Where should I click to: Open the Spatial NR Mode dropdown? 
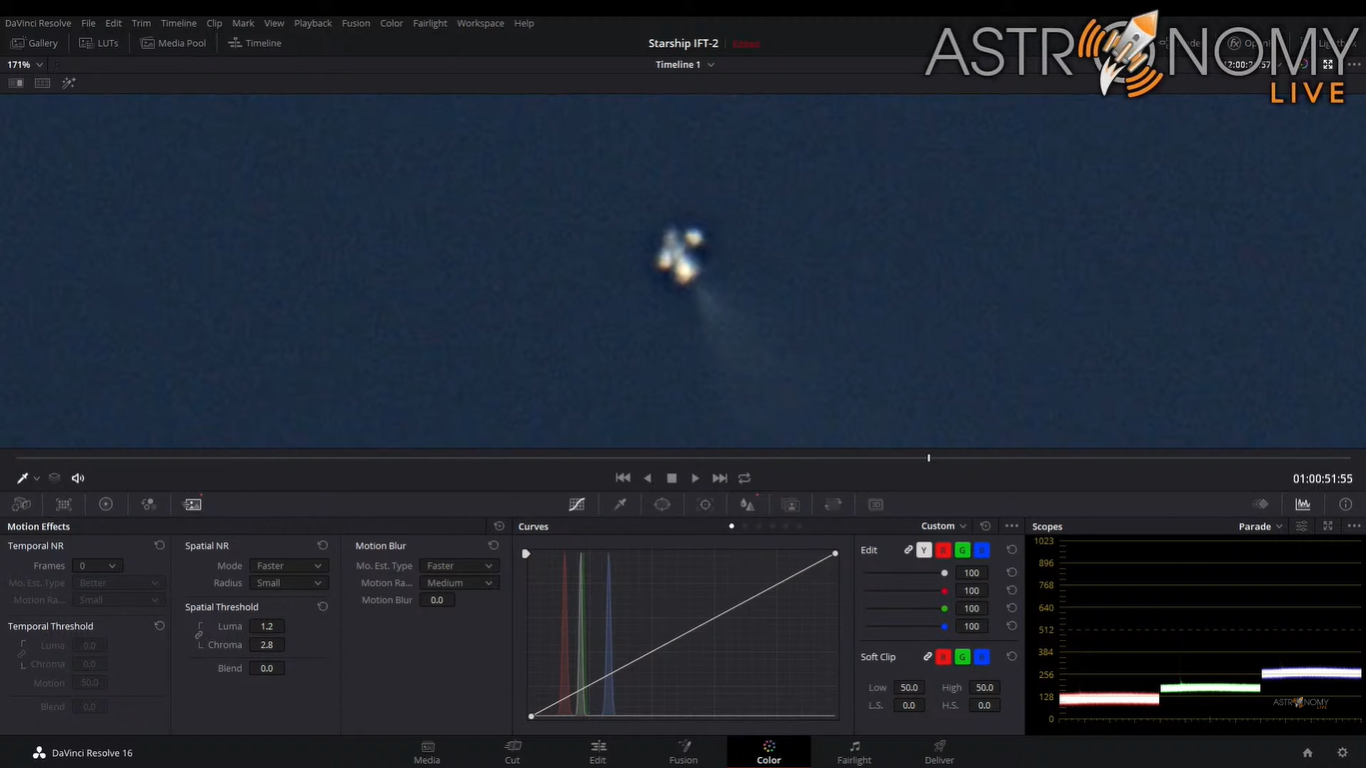pyautogui.click(x=288, y=566)
